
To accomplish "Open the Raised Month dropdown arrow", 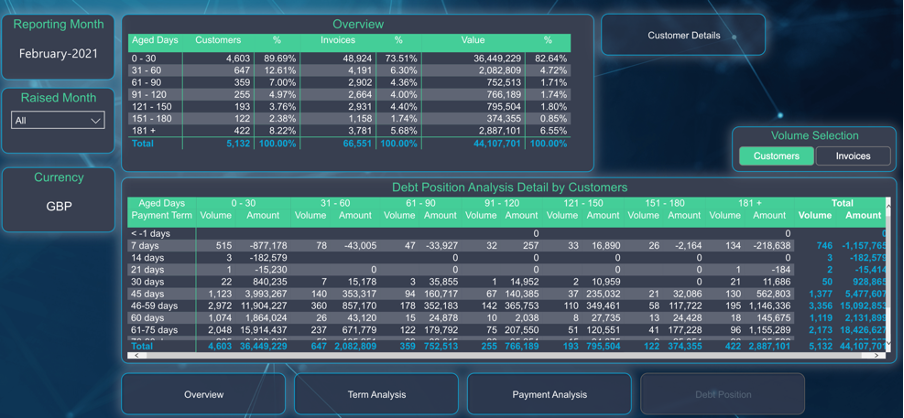I will (96, 120).
